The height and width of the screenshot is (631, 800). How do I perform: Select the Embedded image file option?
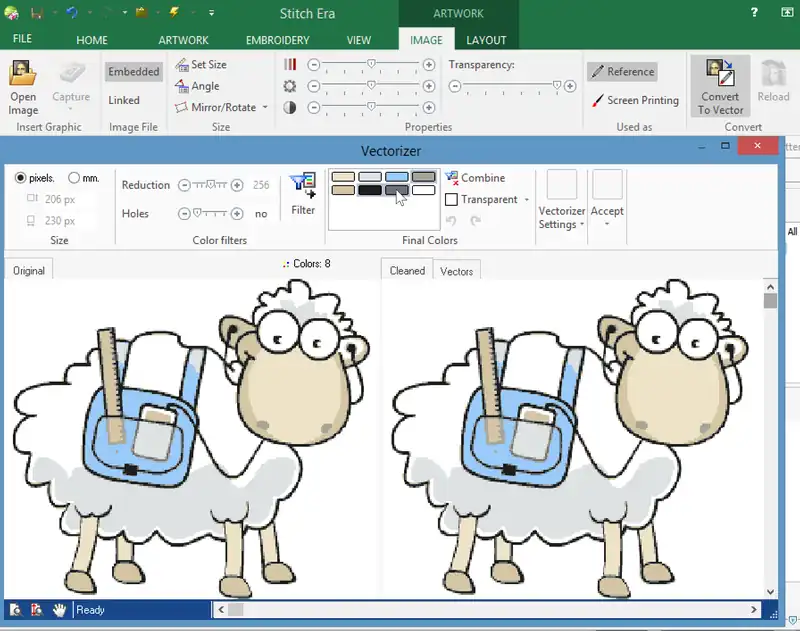click(x=133, y=72)
